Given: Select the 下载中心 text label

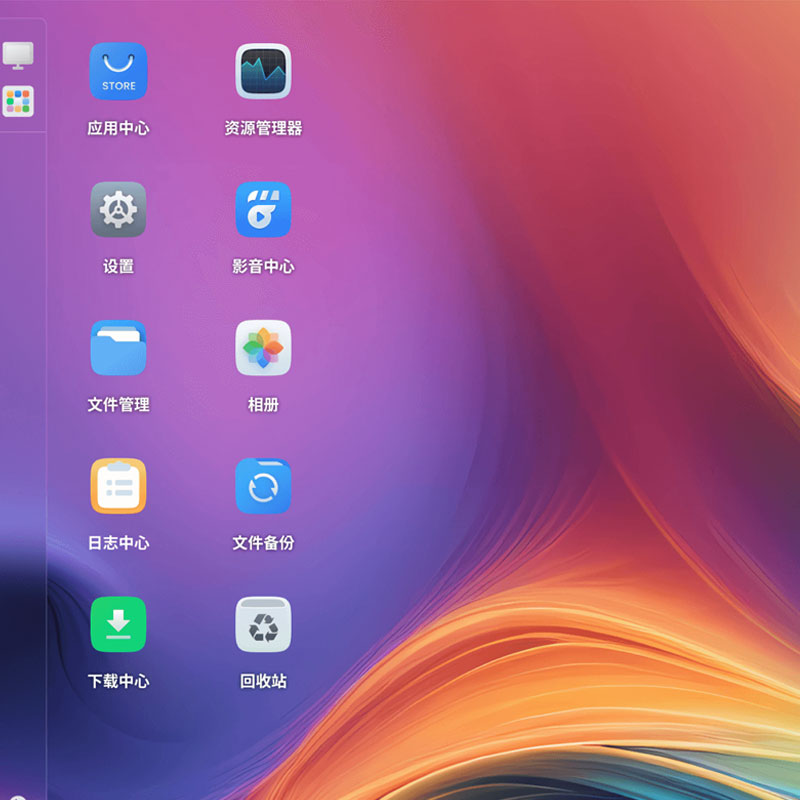Looking at the screenshot, I should [x=118, y=681].
